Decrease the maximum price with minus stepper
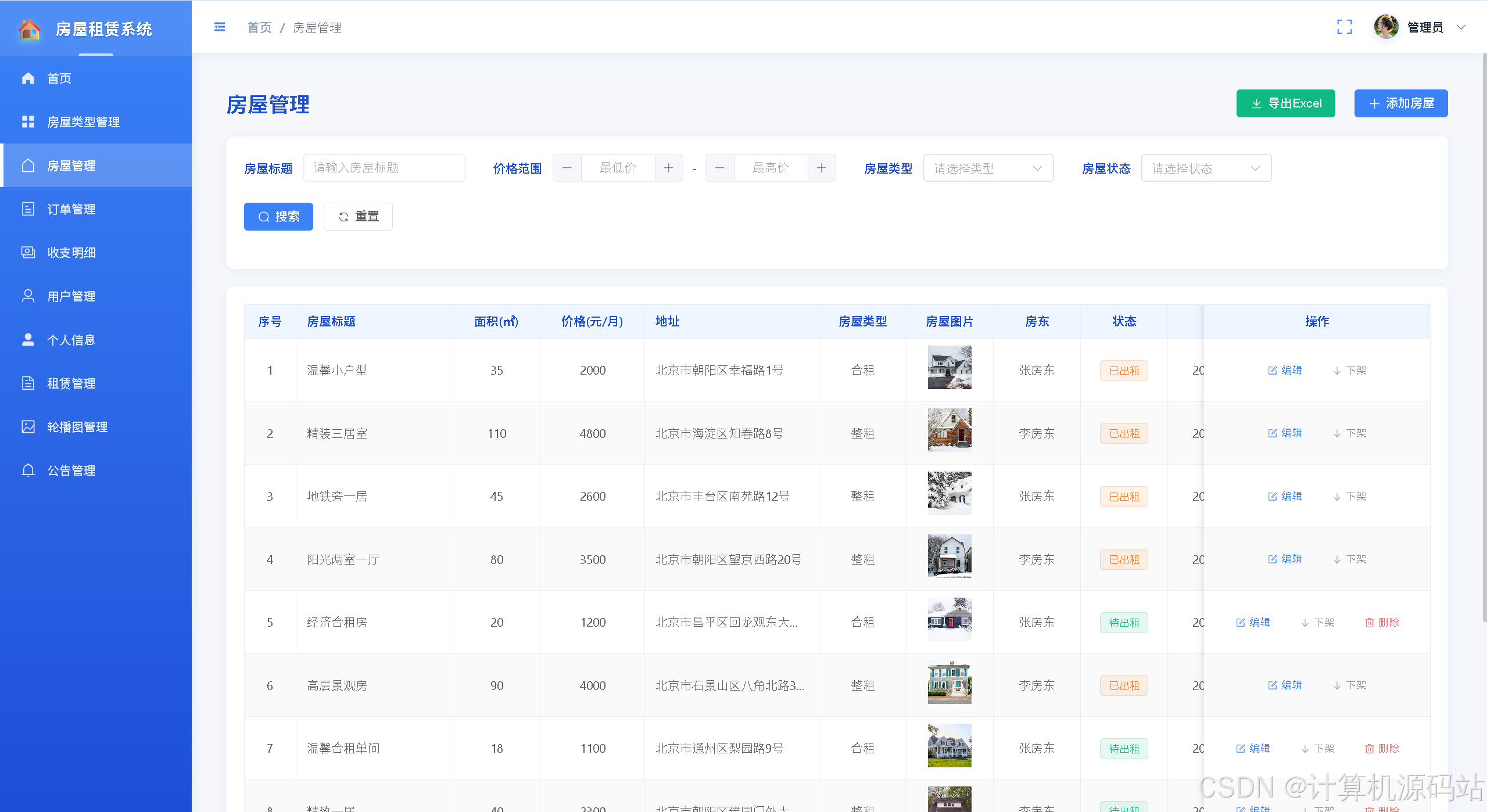Screen dimensions: 1487x812 720,168
